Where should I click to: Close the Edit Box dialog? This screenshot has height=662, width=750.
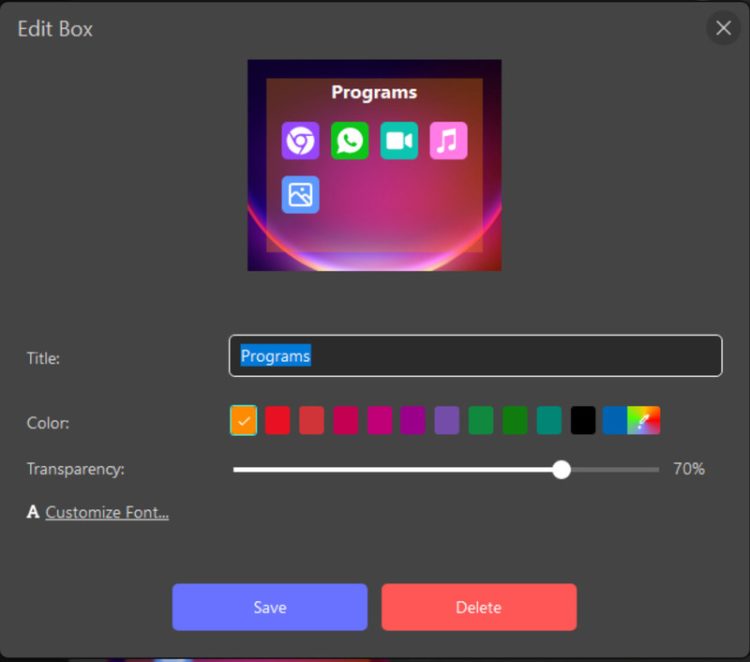pyautogui.click(x=723, y=28)
